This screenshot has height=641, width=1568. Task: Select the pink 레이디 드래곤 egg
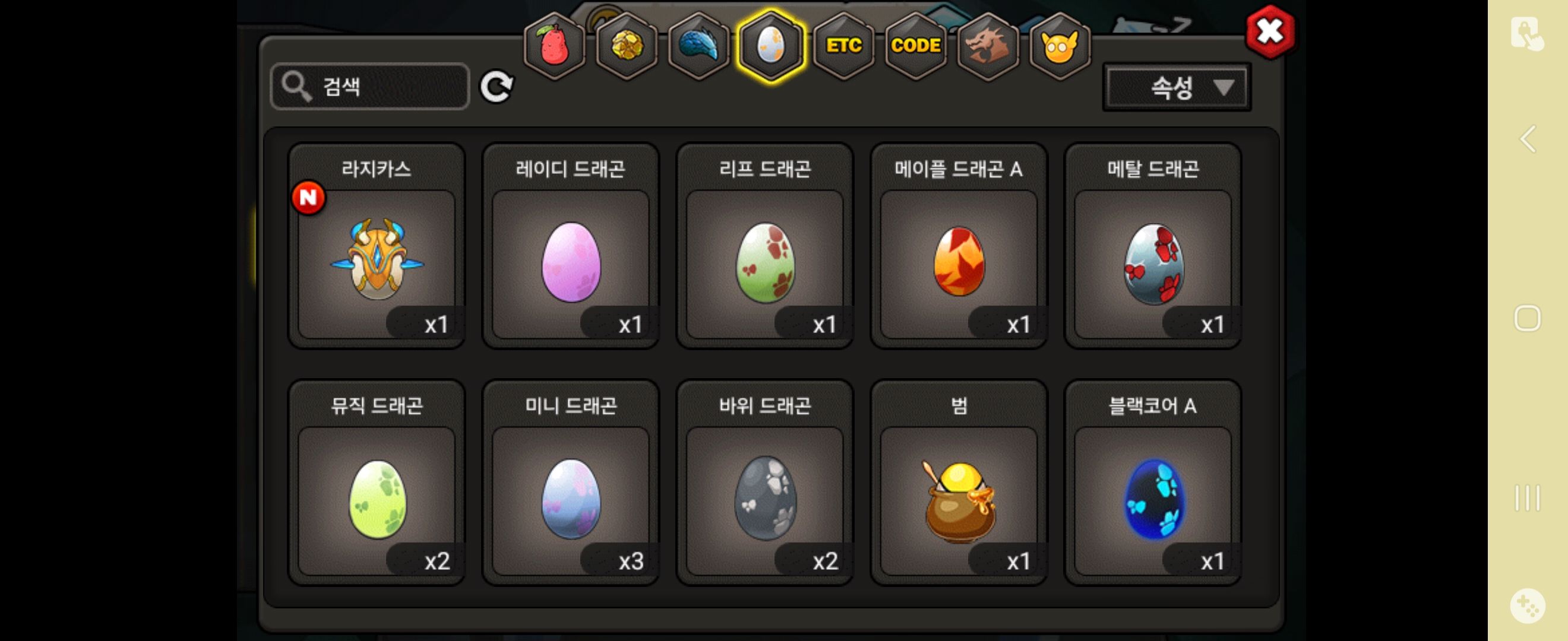[571, 246]
